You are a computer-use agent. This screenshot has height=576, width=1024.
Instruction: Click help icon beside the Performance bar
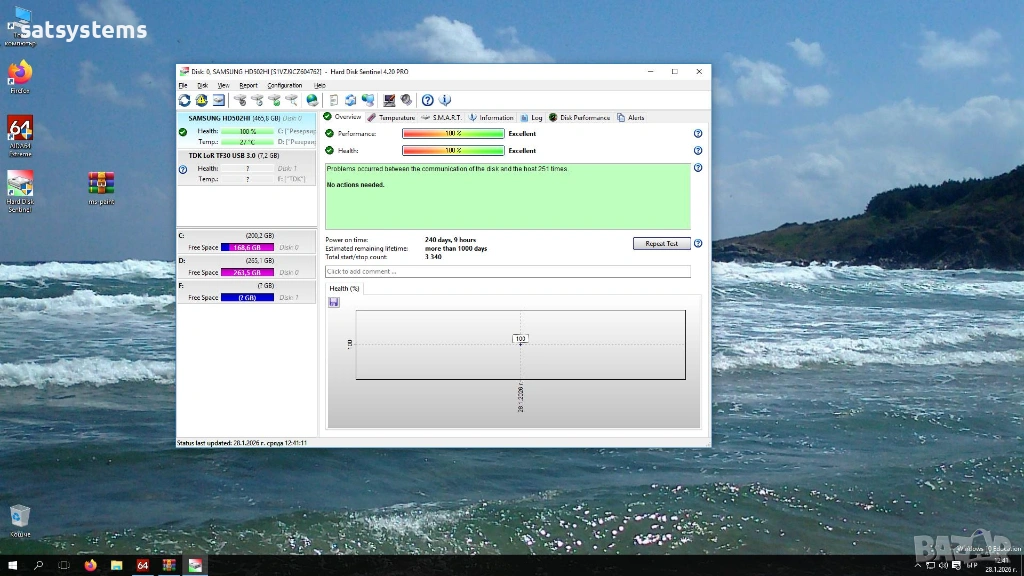pyautogui.click(x=697, y=133)
